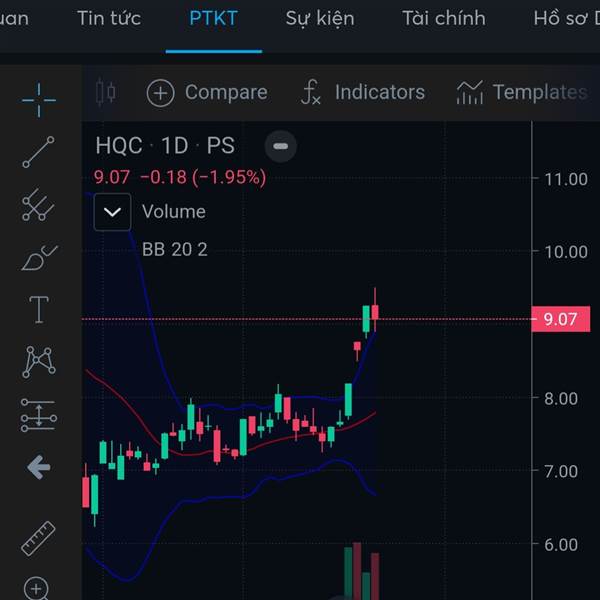
Task: Open Indicators via the fx icon
Action: click(310, 92)
